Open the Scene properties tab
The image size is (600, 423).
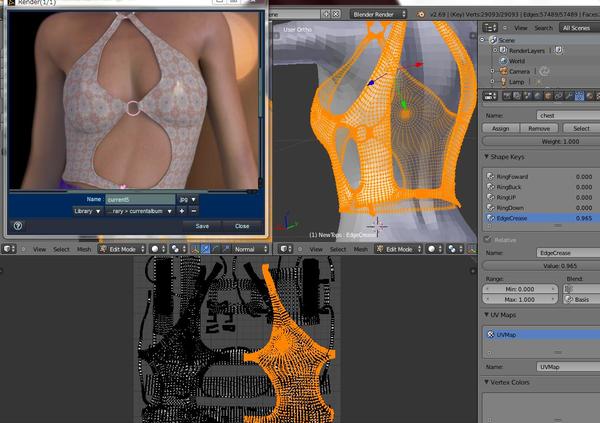(x=528, y=96)
